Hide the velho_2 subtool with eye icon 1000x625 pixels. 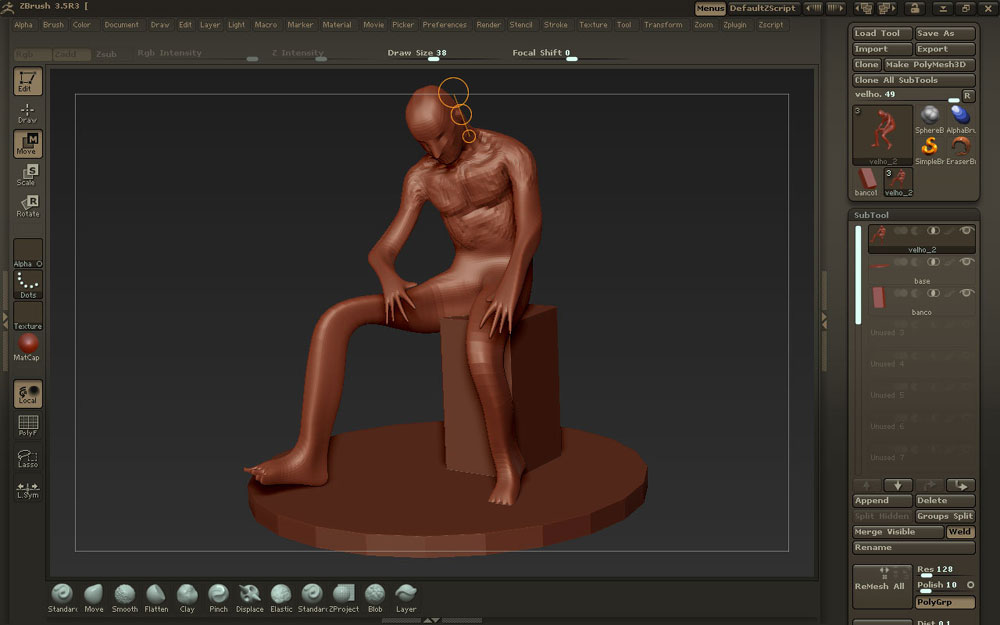(x=966, y=230)
